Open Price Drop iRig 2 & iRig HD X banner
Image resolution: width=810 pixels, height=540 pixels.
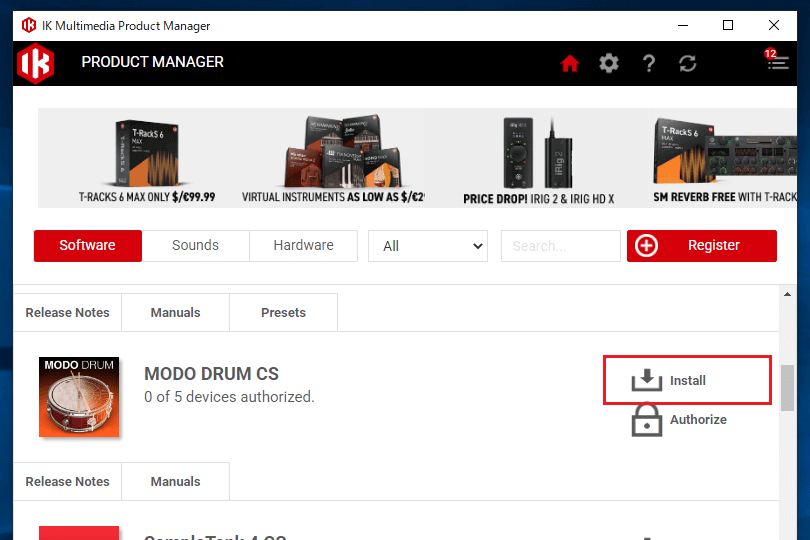[x=538, y=161]
